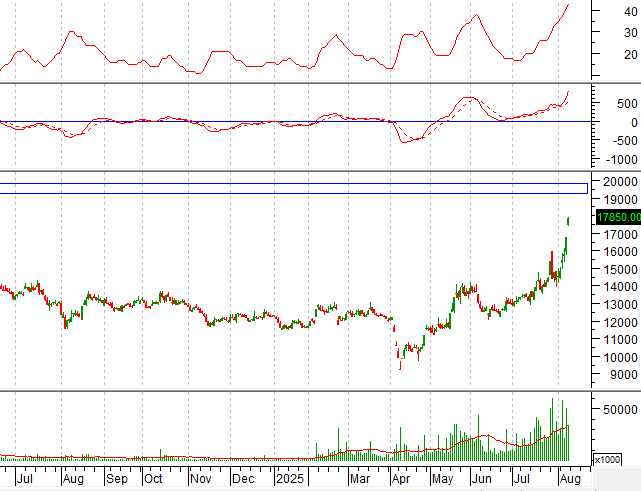Click the x1000 volume scale box
Screen dimensions: 641x491
607,460
